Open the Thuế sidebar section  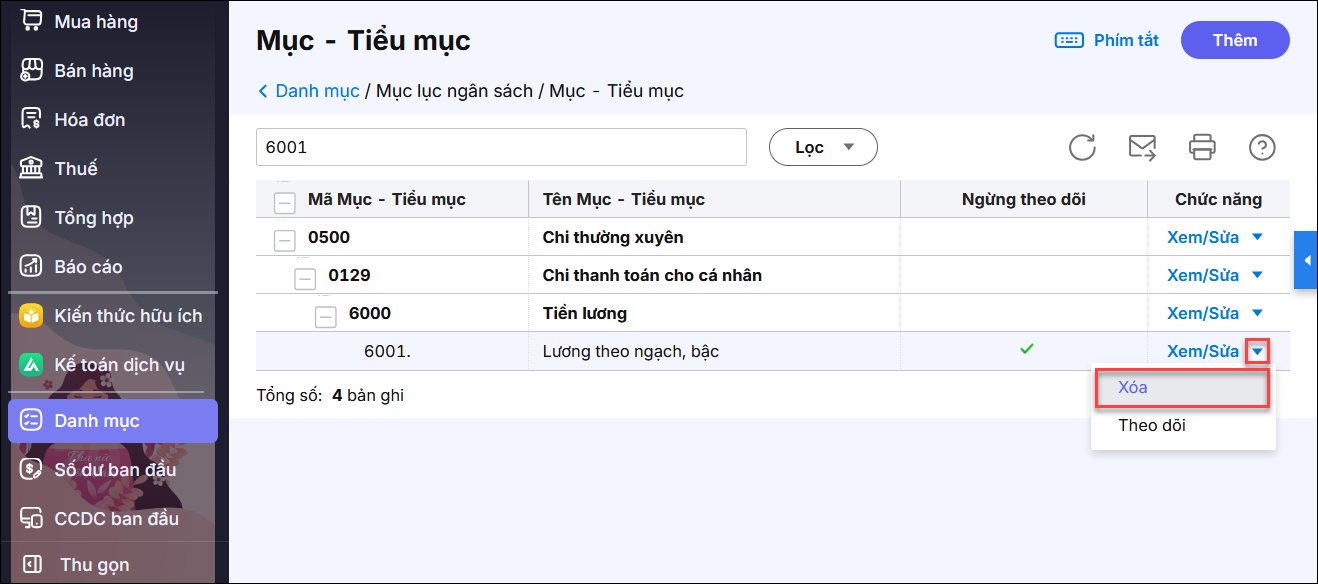coord(75,169)
